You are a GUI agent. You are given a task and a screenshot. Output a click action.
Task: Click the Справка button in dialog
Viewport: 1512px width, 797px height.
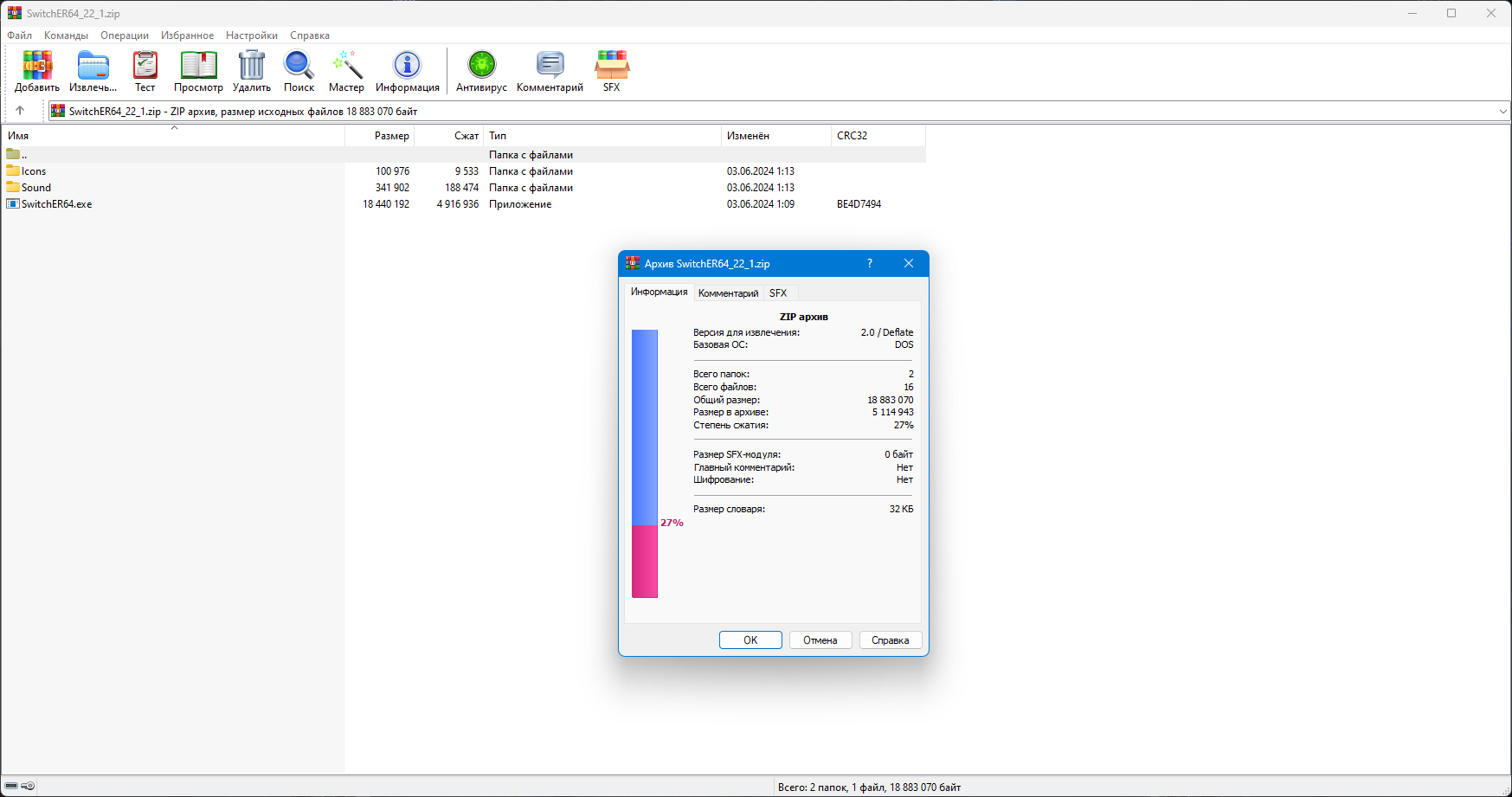(891, 640)
